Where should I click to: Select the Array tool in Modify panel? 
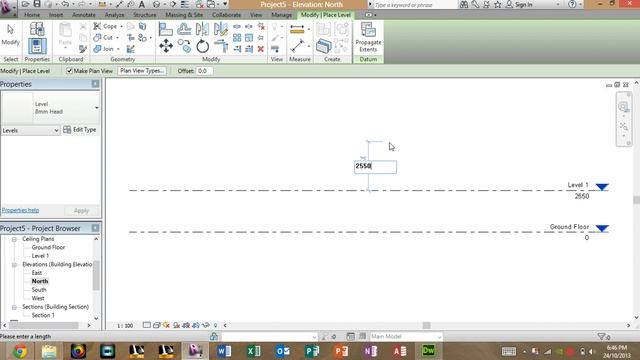[237, 38]
